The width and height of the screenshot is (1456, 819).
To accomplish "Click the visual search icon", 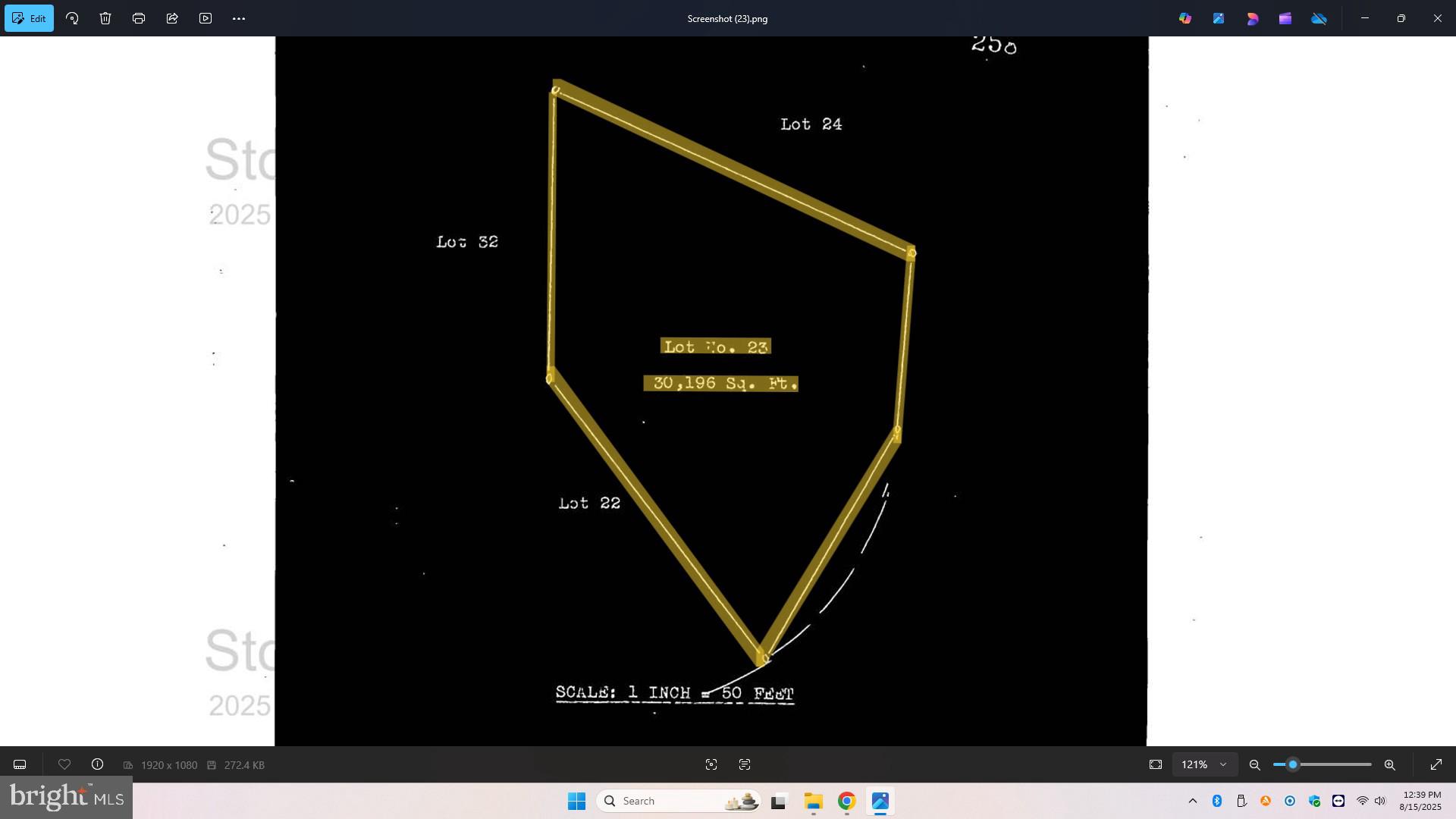I will [711, 765].
